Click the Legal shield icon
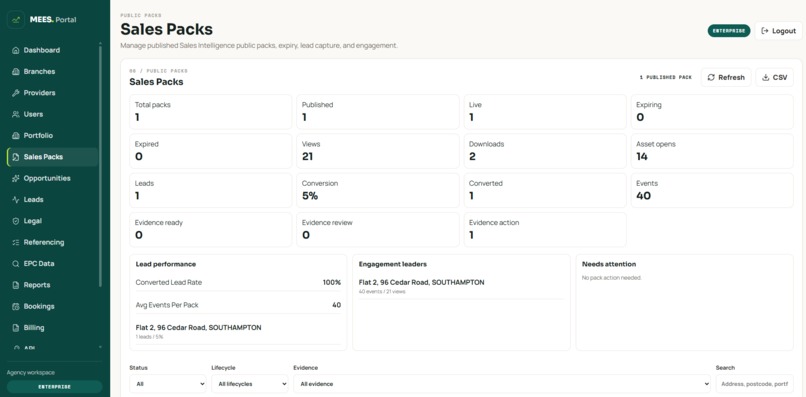Viewport: 806px width, 397px height. click(15, 221)
